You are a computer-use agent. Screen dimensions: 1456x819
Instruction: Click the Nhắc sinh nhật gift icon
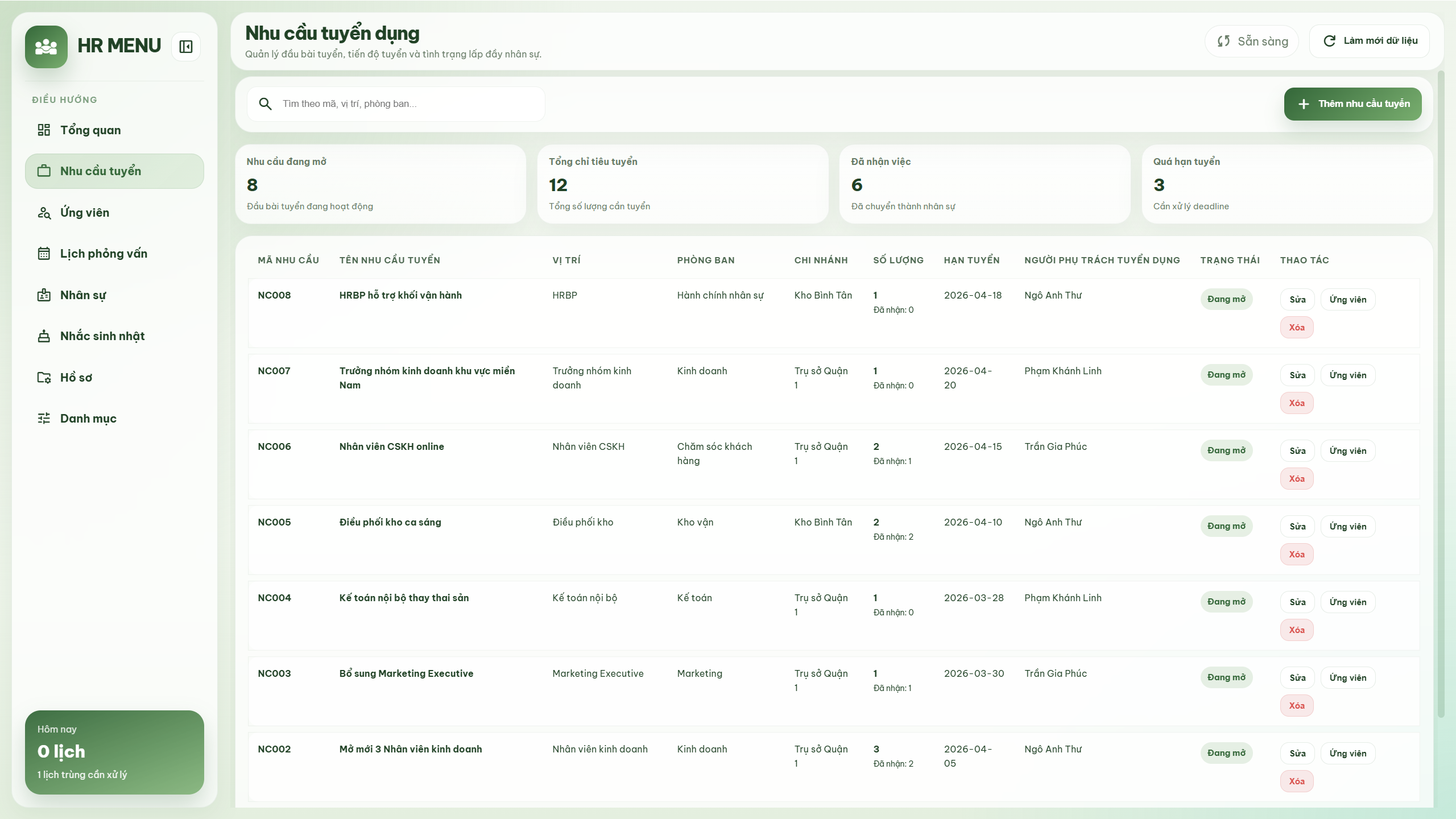(45, 336)
